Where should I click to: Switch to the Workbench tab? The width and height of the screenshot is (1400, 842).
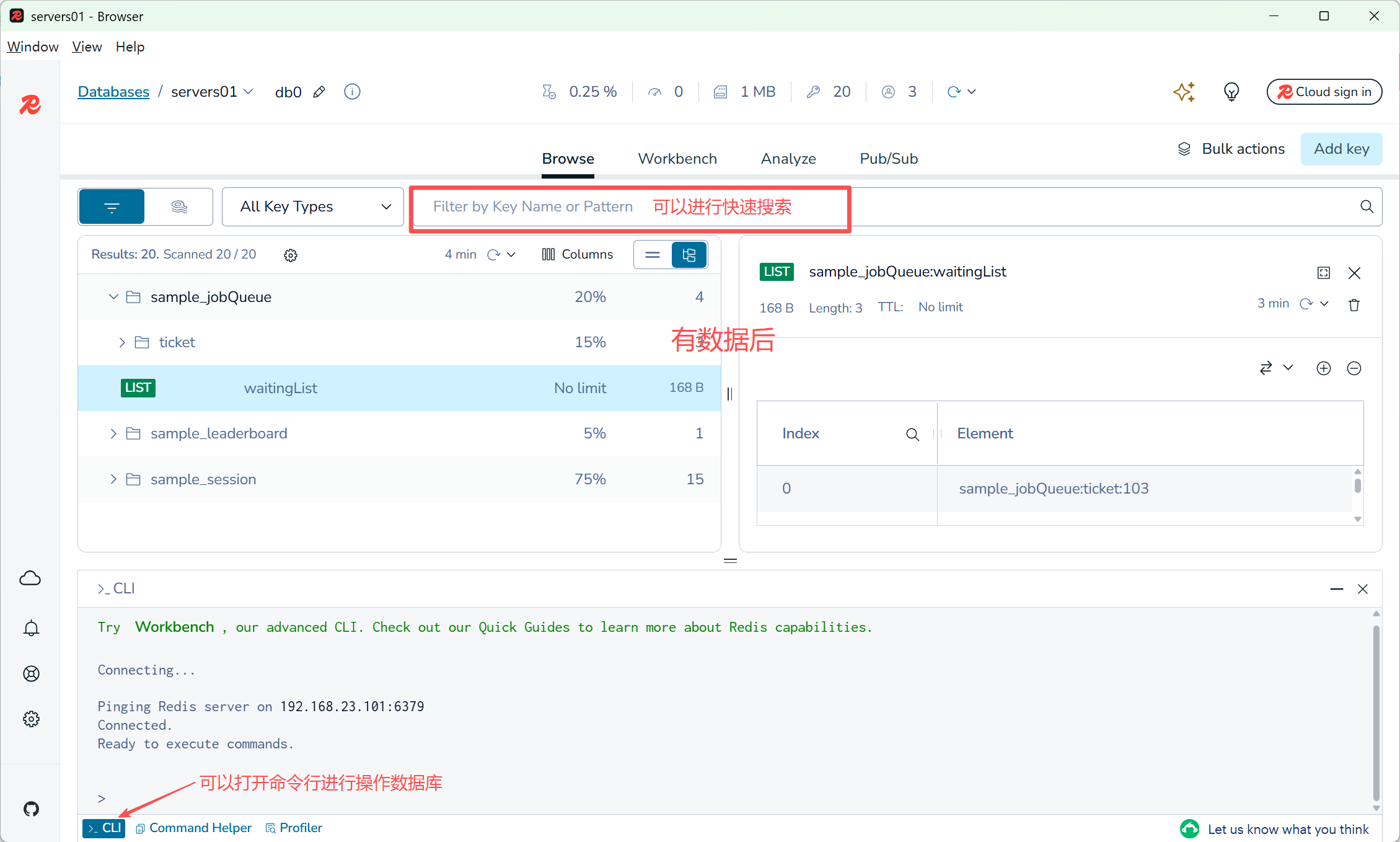677,159
